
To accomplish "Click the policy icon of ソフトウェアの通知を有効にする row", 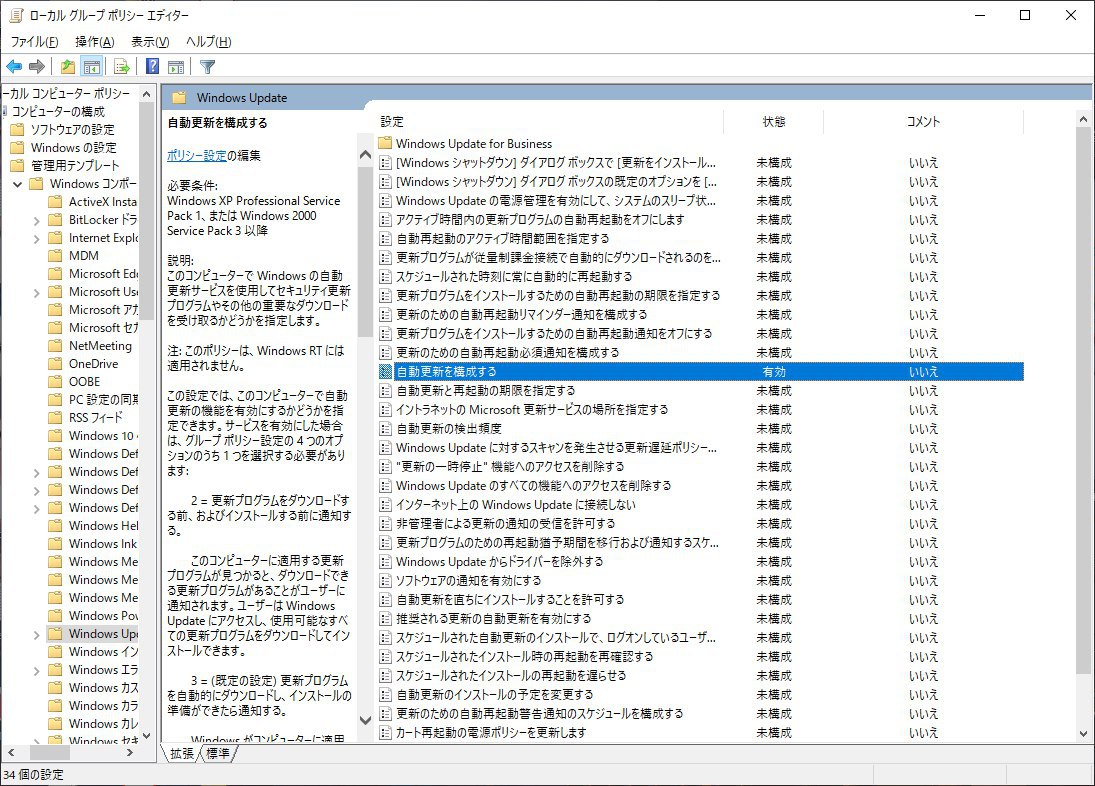I will pyautogui.click(x=385, y=581).
